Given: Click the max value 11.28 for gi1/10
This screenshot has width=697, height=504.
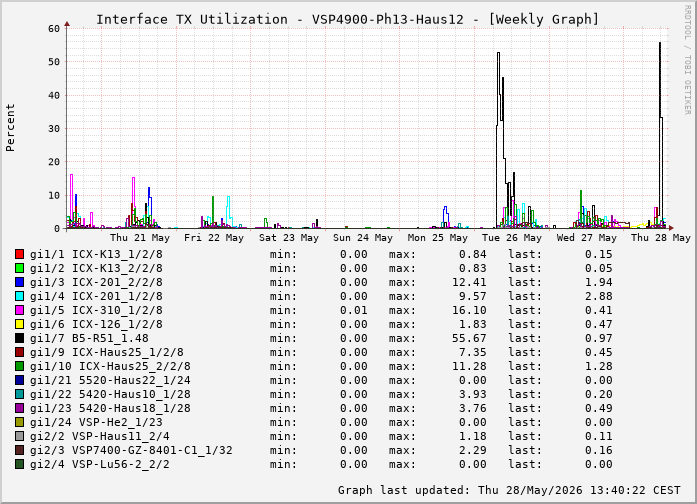Looking at the screenshot, I should coord(469,366).
